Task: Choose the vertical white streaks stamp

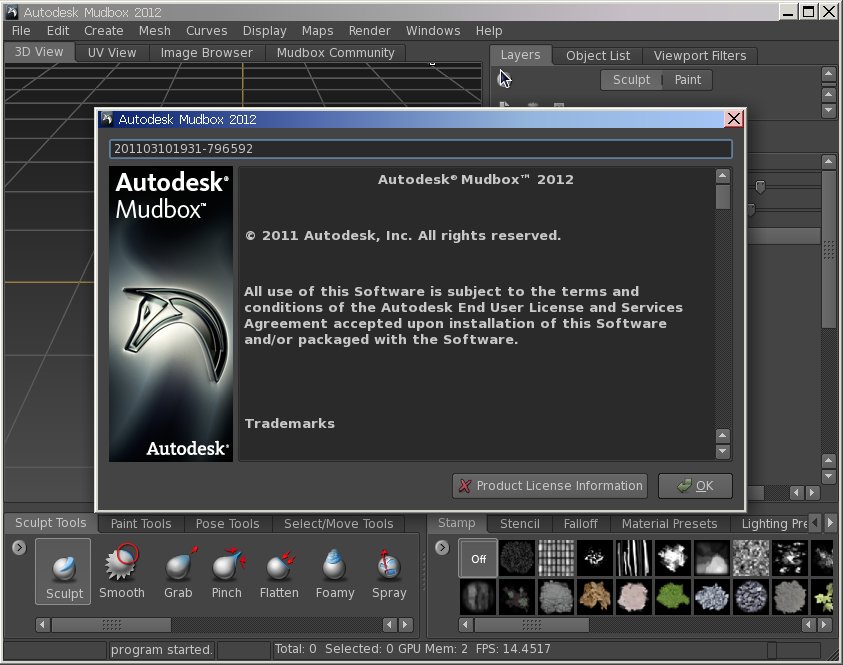Action: pos(634,559)
